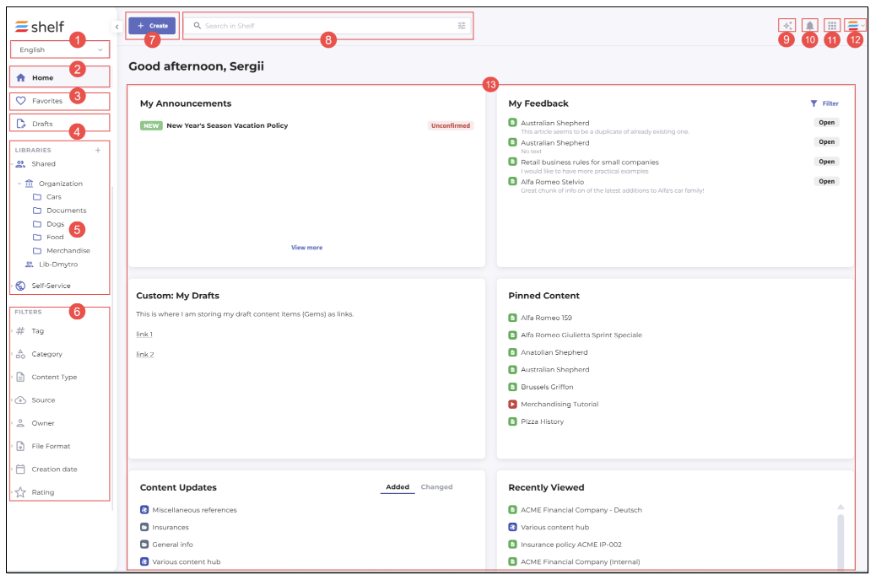This screenshot has width=878, height=580.
Task: Open New Year's Season Vacation Policy announcement
Action: pyautogui.click(x=227, y=125)
